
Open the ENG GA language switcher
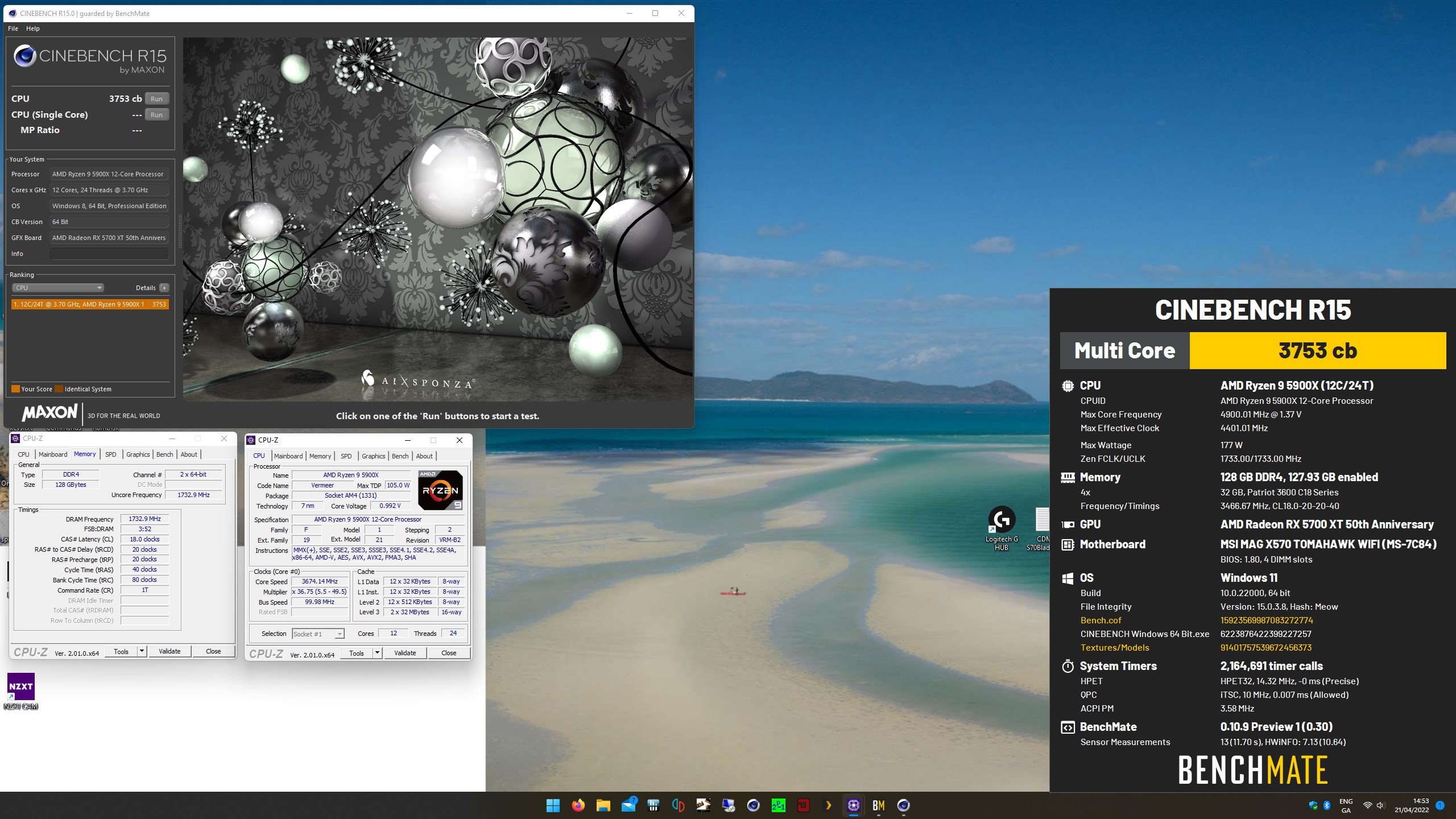(x=1346, y=805)
